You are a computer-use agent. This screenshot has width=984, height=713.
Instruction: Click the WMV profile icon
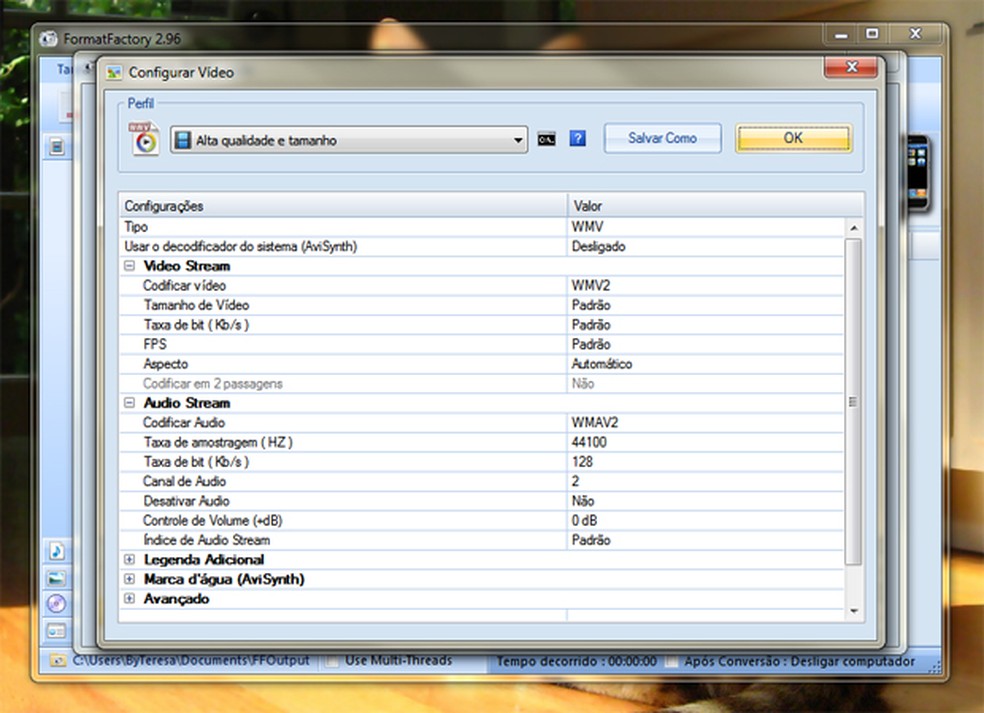144,138
